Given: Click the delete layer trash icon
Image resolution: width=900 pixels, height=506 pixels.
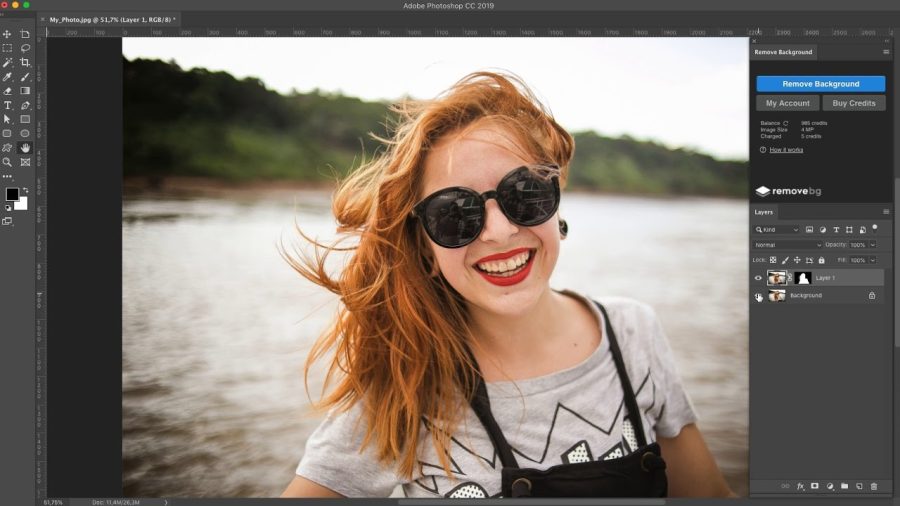Looking at the screenshot, I should [x=874, y=486].
